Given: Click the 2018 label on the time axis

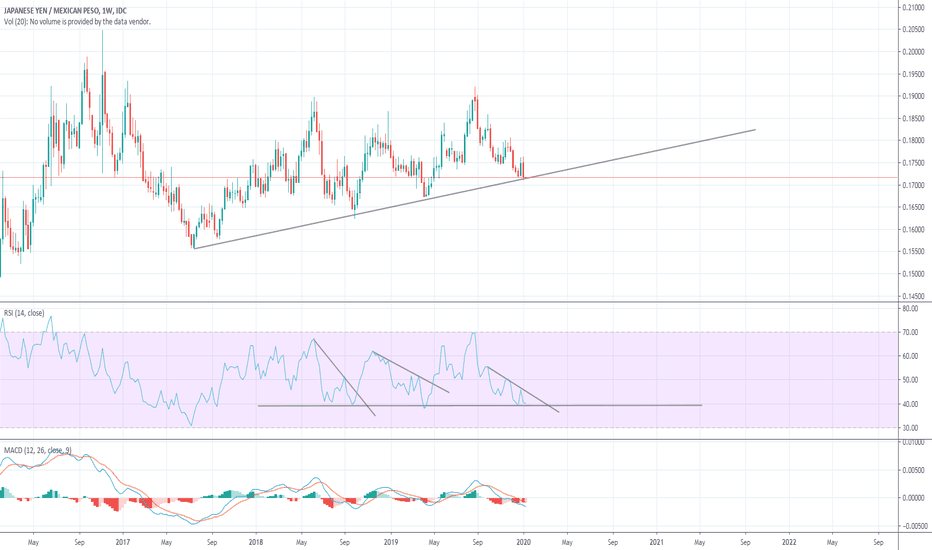Looking at the screenshot, I should pos(255,543).
